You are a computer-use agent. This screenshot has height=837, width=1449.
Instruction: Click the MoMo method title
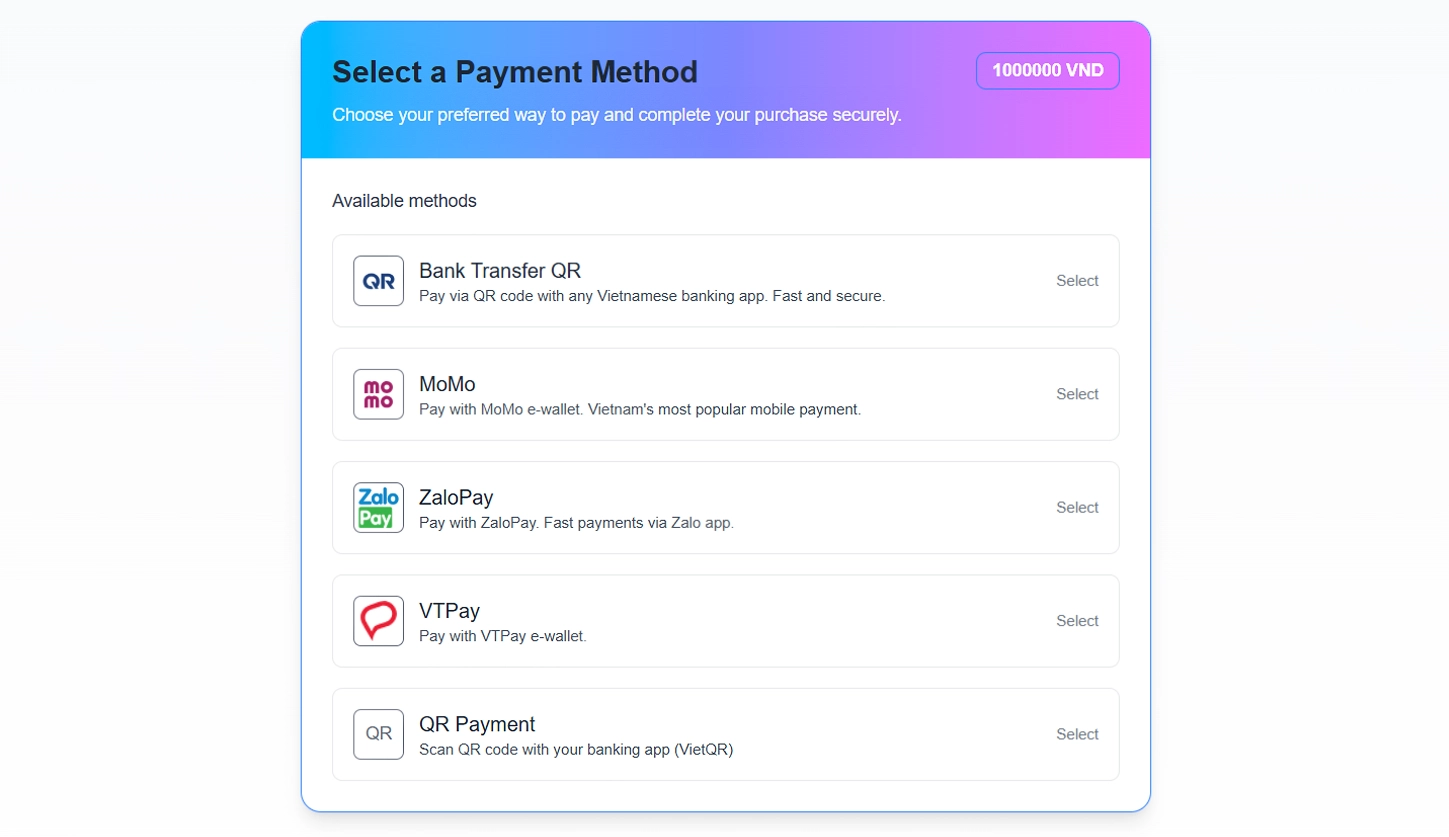447,384
